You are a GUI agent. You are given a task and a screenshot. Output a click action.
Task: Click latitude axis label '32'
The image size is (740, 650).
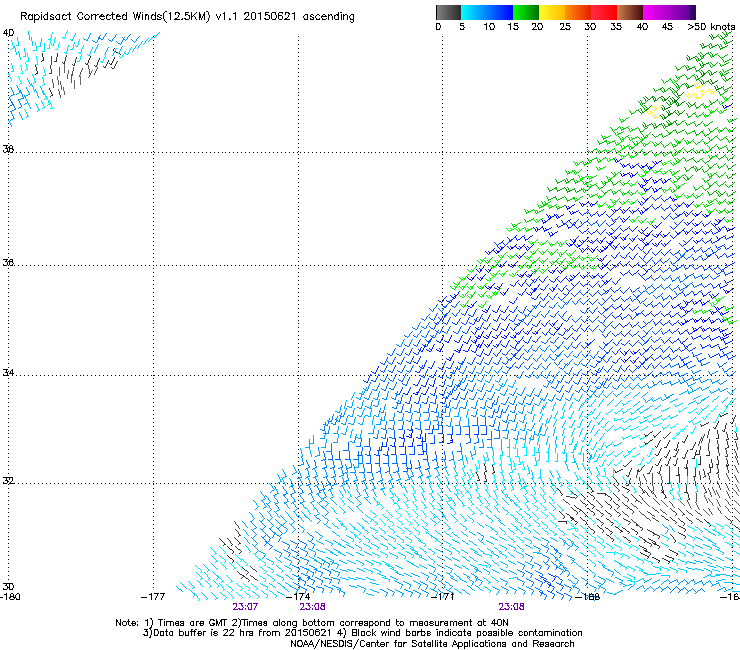(x=8, y=481)
